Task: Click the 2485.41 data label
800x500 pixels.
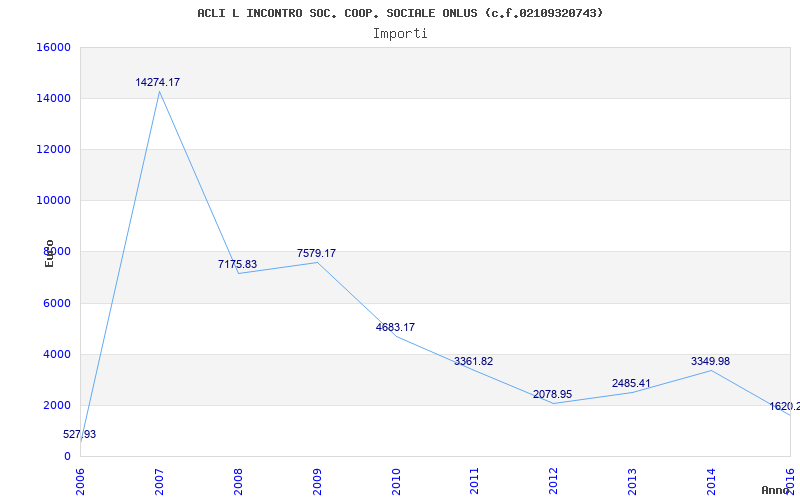Action: pyautogui.click(x=631, y=383)
